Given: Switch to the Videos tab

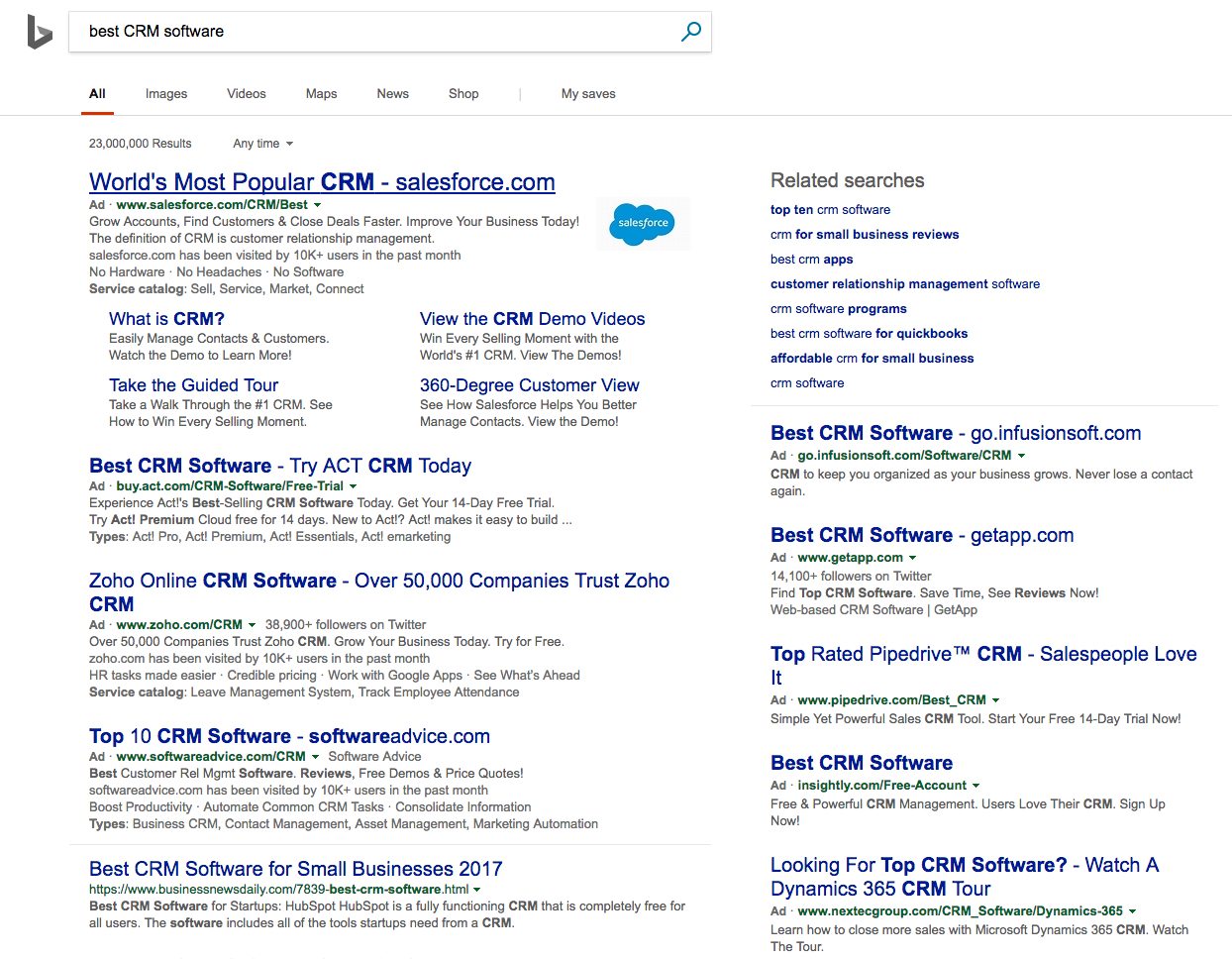Looking at the screenshot, I should pos(246,93).
